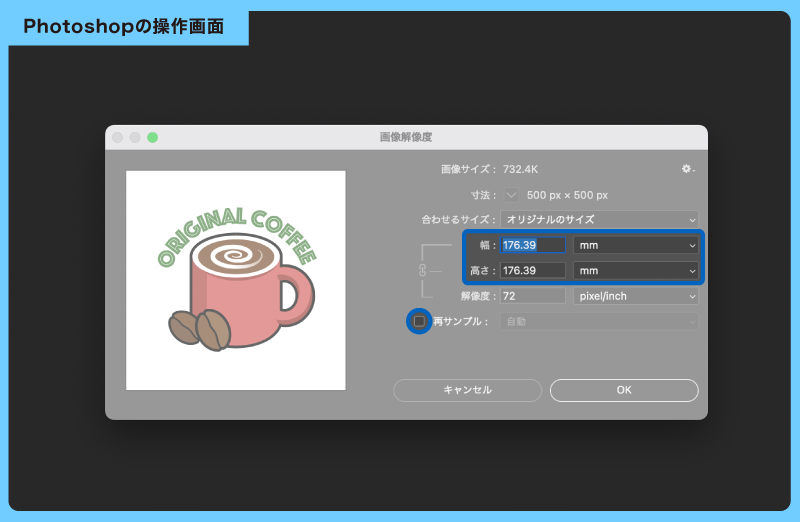Open the width unit mm dropdown

636,245
